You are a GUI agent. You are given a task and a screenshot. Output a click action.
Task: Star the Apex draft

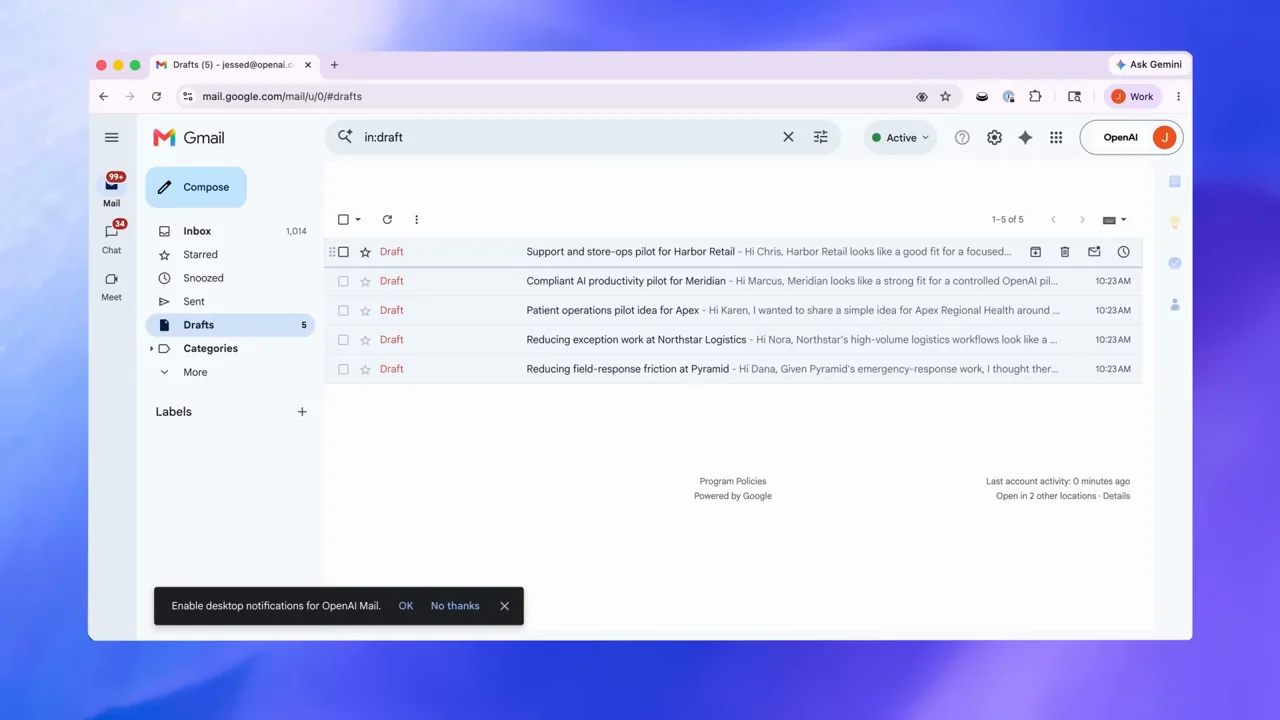(365, 310)
